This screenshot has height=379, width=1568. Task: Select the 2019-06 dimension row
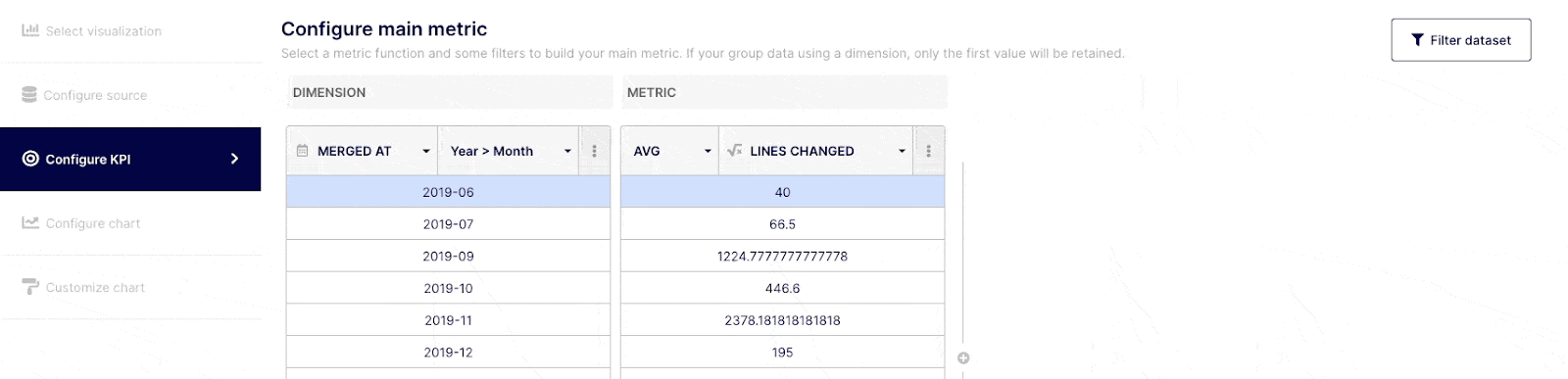448,192
